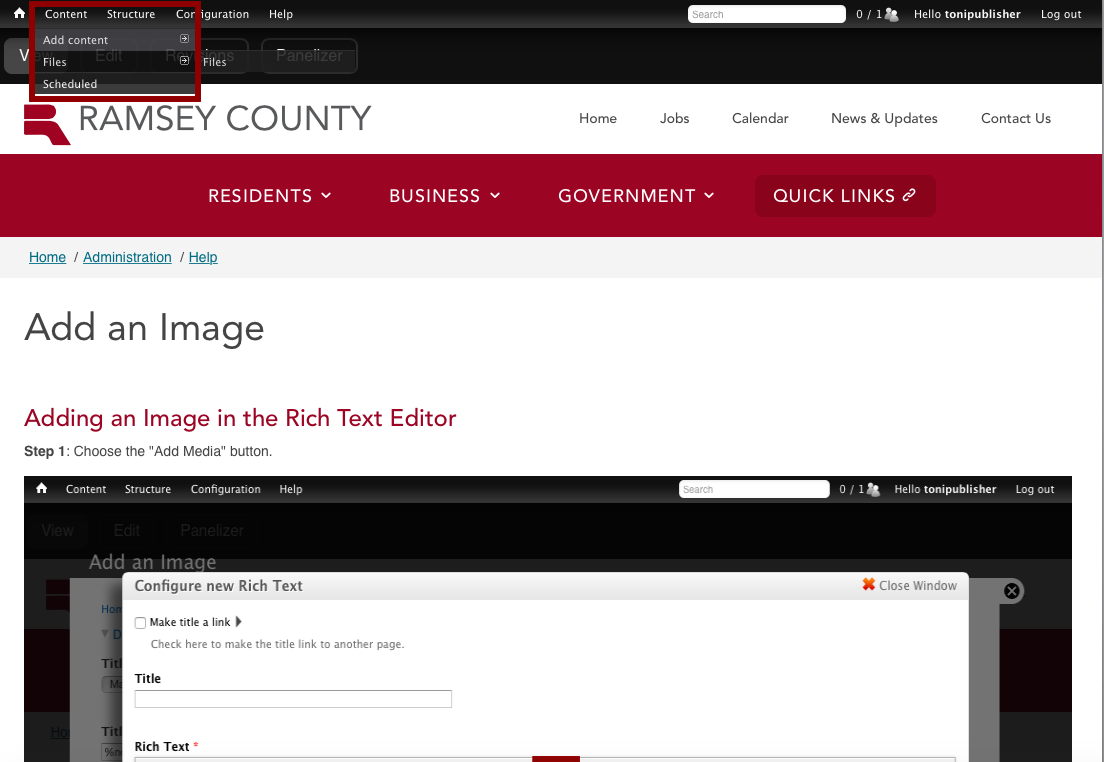Viewport: 1104px width, 762px height.
Task: Open the Configuration admin menu
Action: pos(212,14)
